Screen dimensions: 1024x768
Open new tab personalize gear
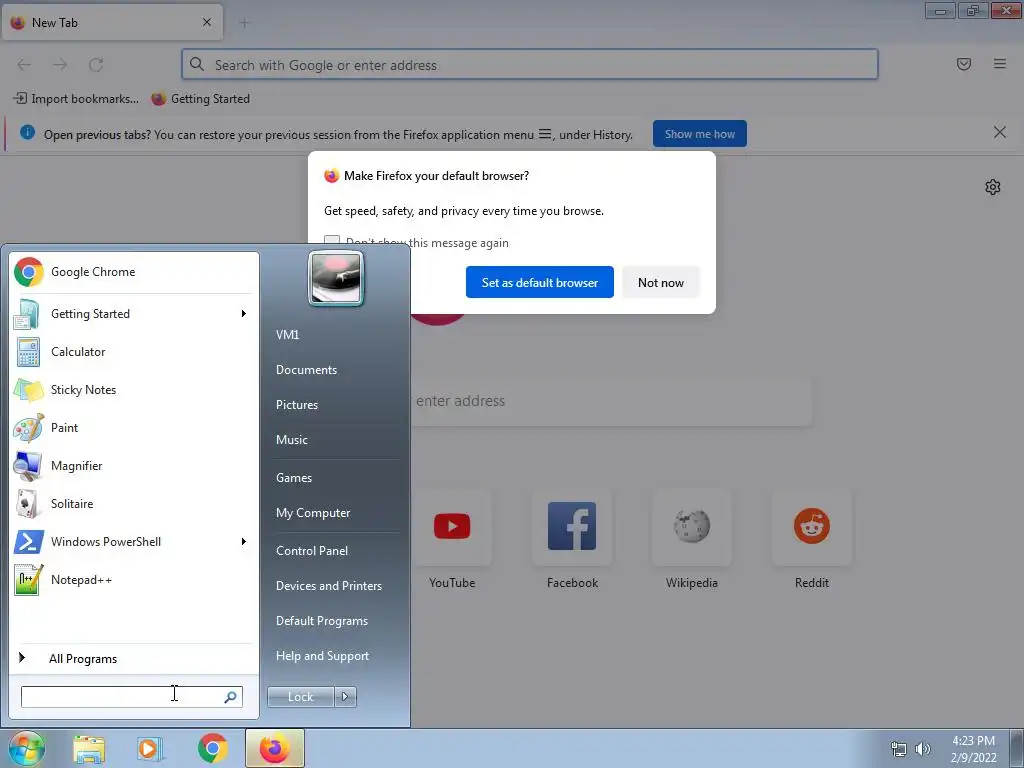coord(993,187)
